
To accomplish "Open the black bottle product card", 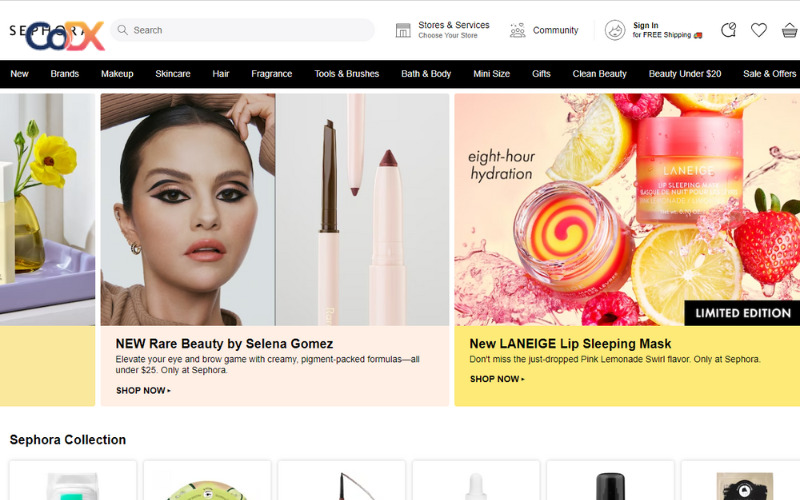I will 610,480.
